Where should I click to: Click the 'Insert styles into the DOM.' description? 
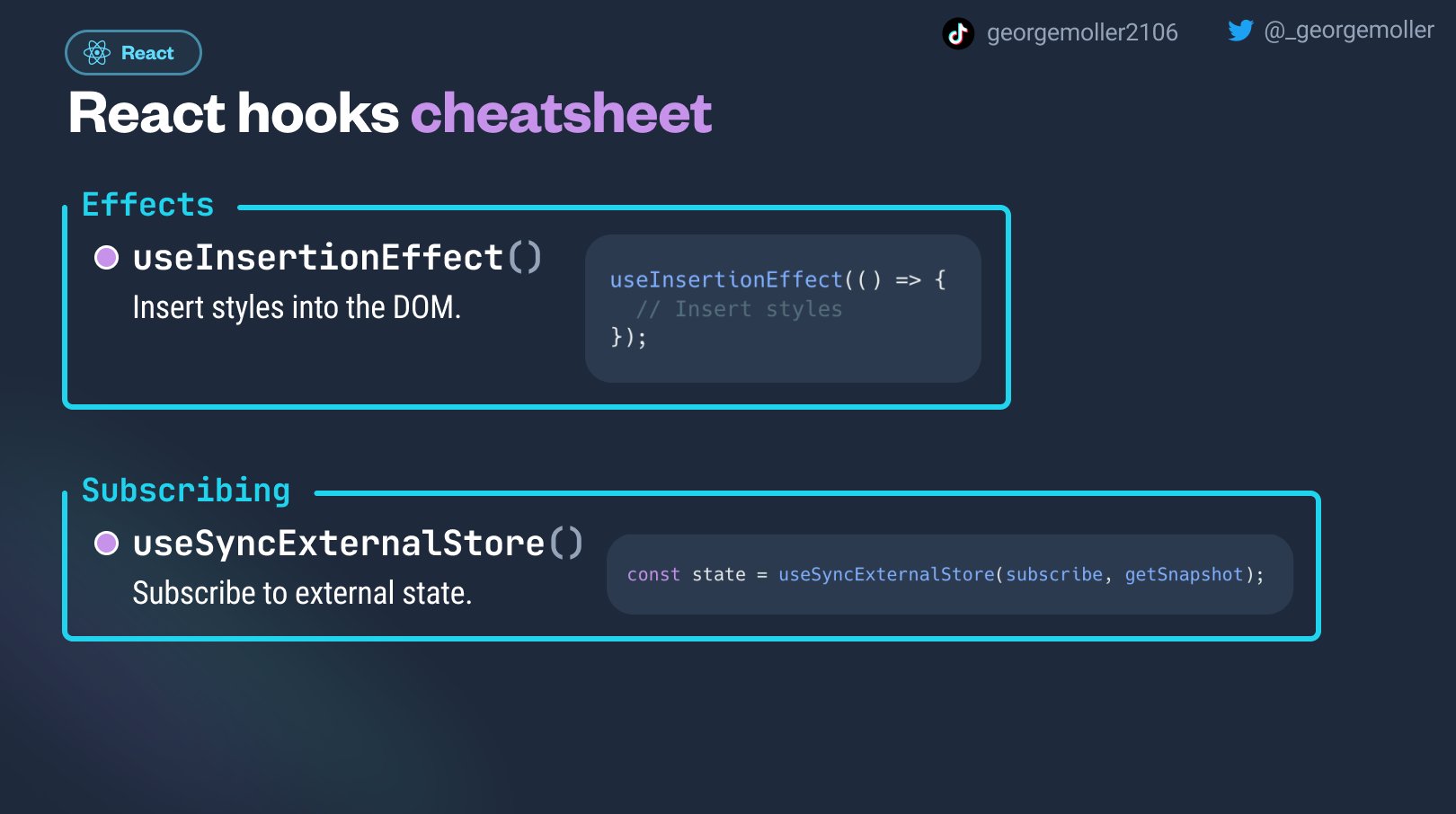pyautogui.click(x=297, y=308)
